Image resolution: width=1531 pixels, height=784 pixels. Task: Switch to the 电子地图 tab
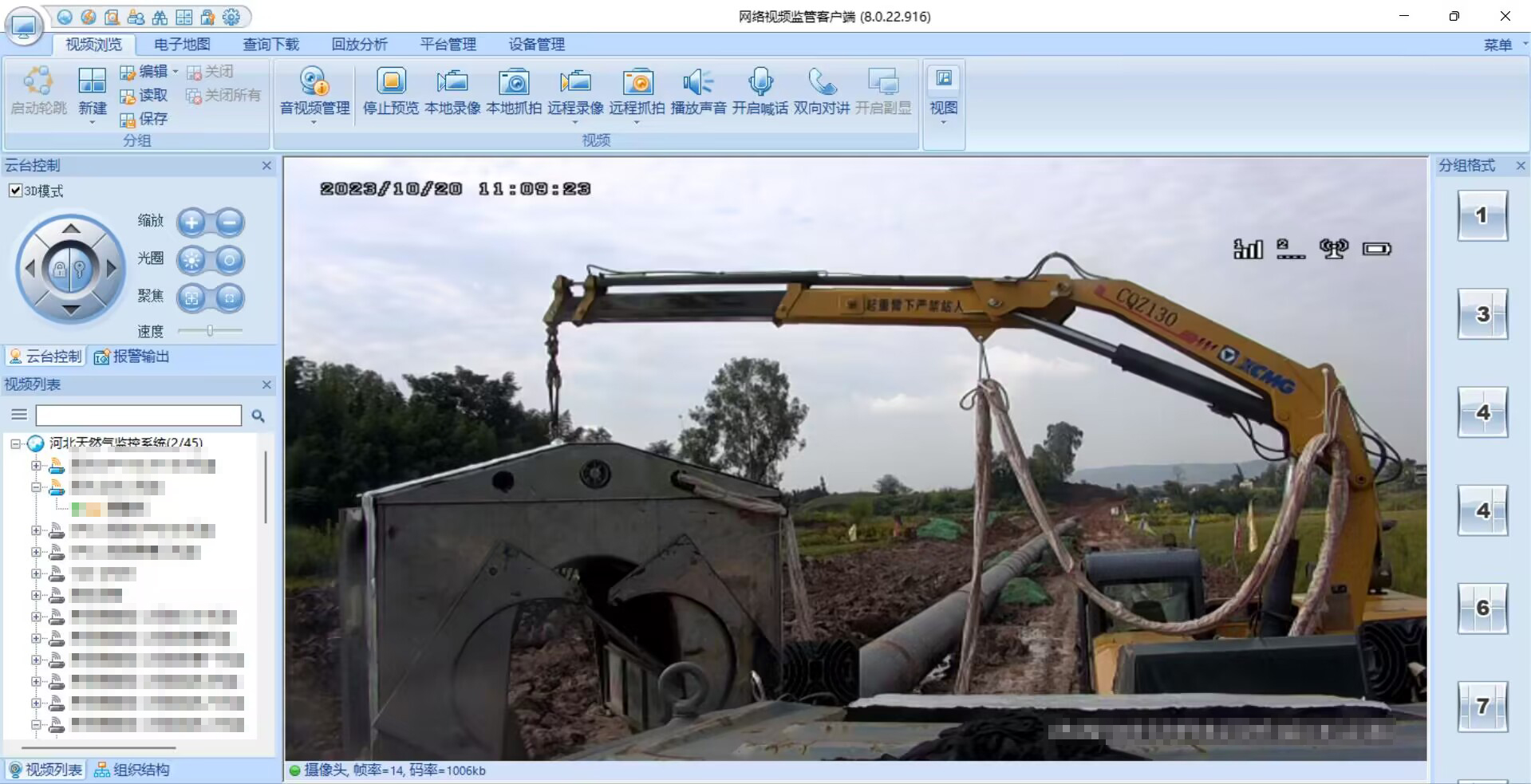pyautogui.click(x=182, y=45)
